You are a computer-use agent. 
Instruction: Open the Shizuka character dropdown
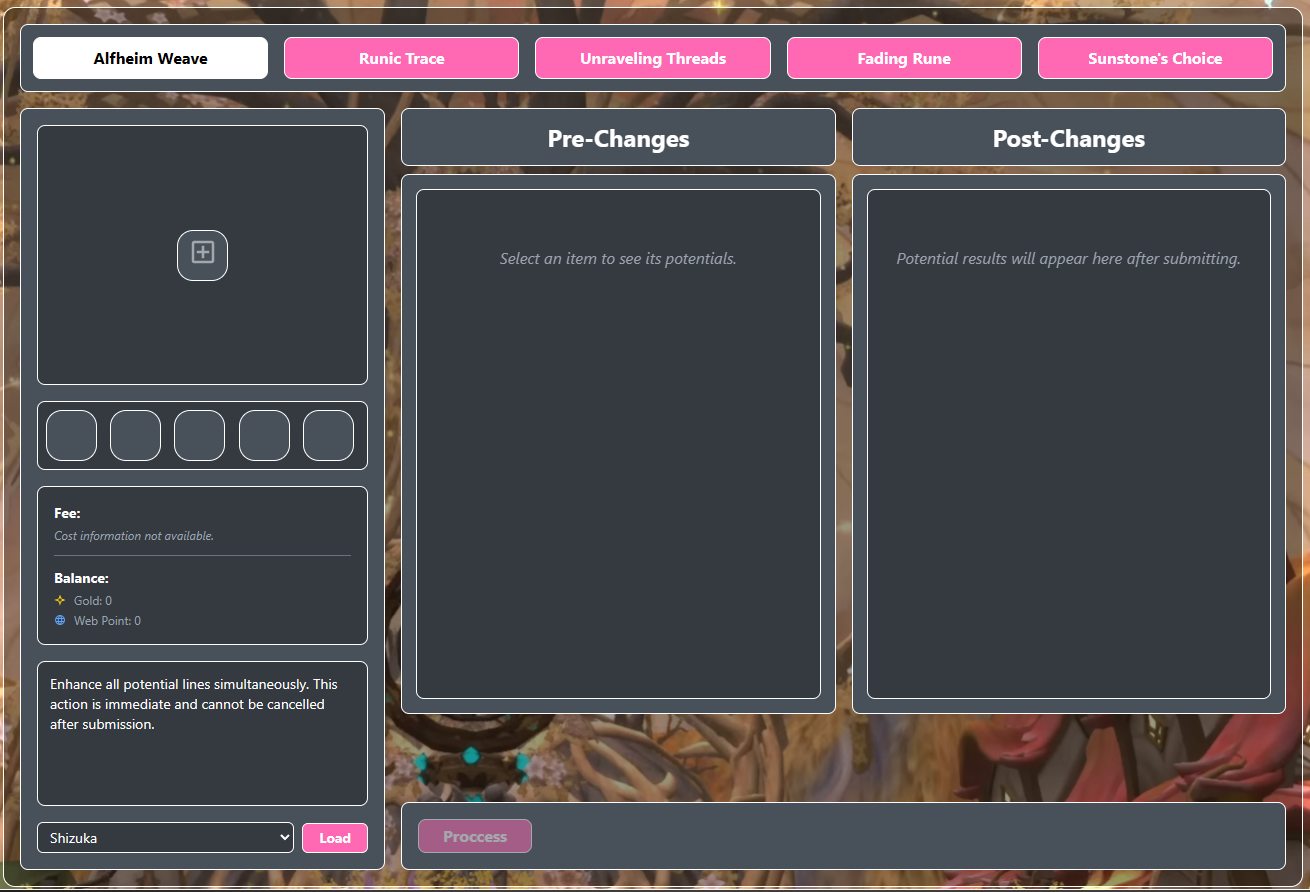165,838
